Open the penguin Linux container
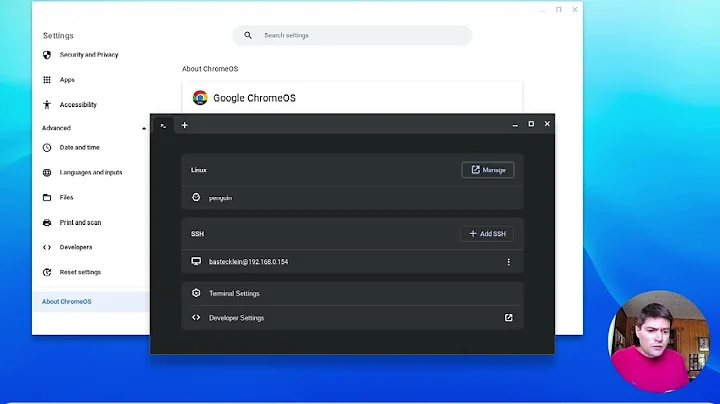Image resolution: width=720 pixels, height=404 pixels. [x=352, y=198]
